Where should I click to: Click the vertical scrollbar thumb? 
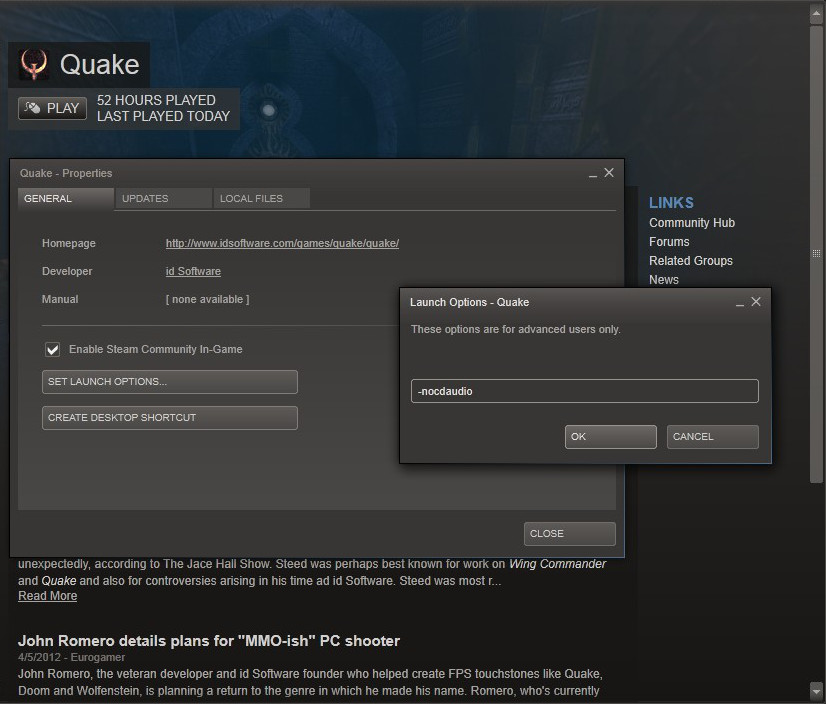point(816,253)
